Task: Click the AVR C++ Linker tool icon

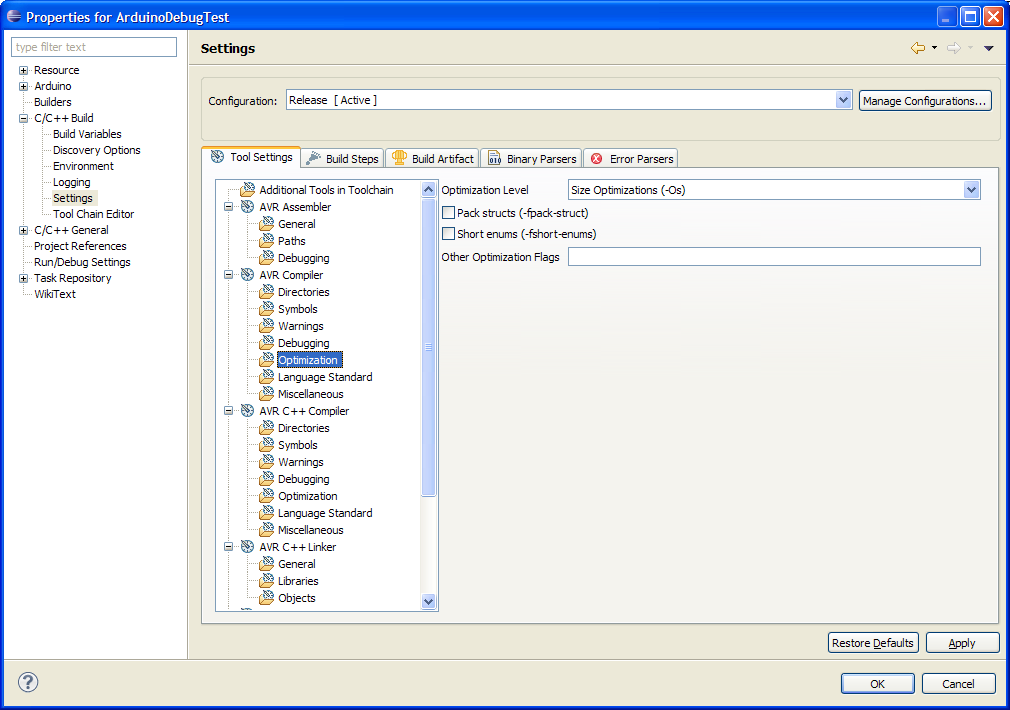Action: click(x=247, y=547)
